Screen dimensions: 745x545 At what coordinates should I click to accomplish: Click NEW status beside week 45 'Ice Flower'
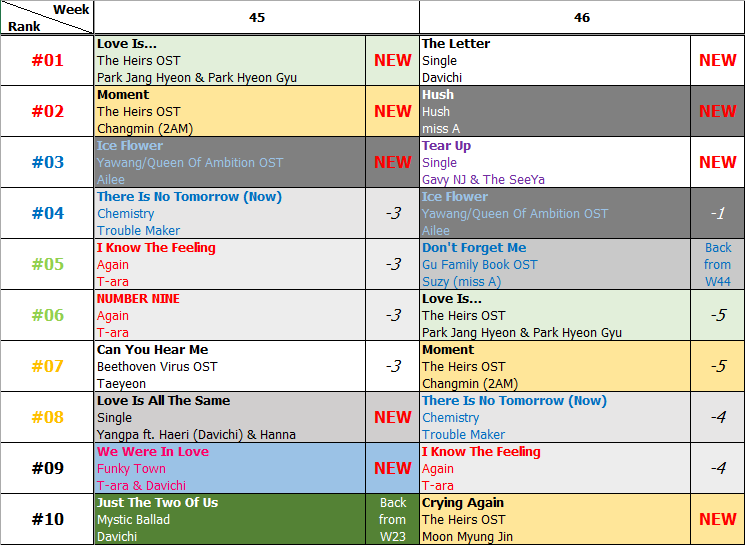pyautogui.click(x=392, y=162)
